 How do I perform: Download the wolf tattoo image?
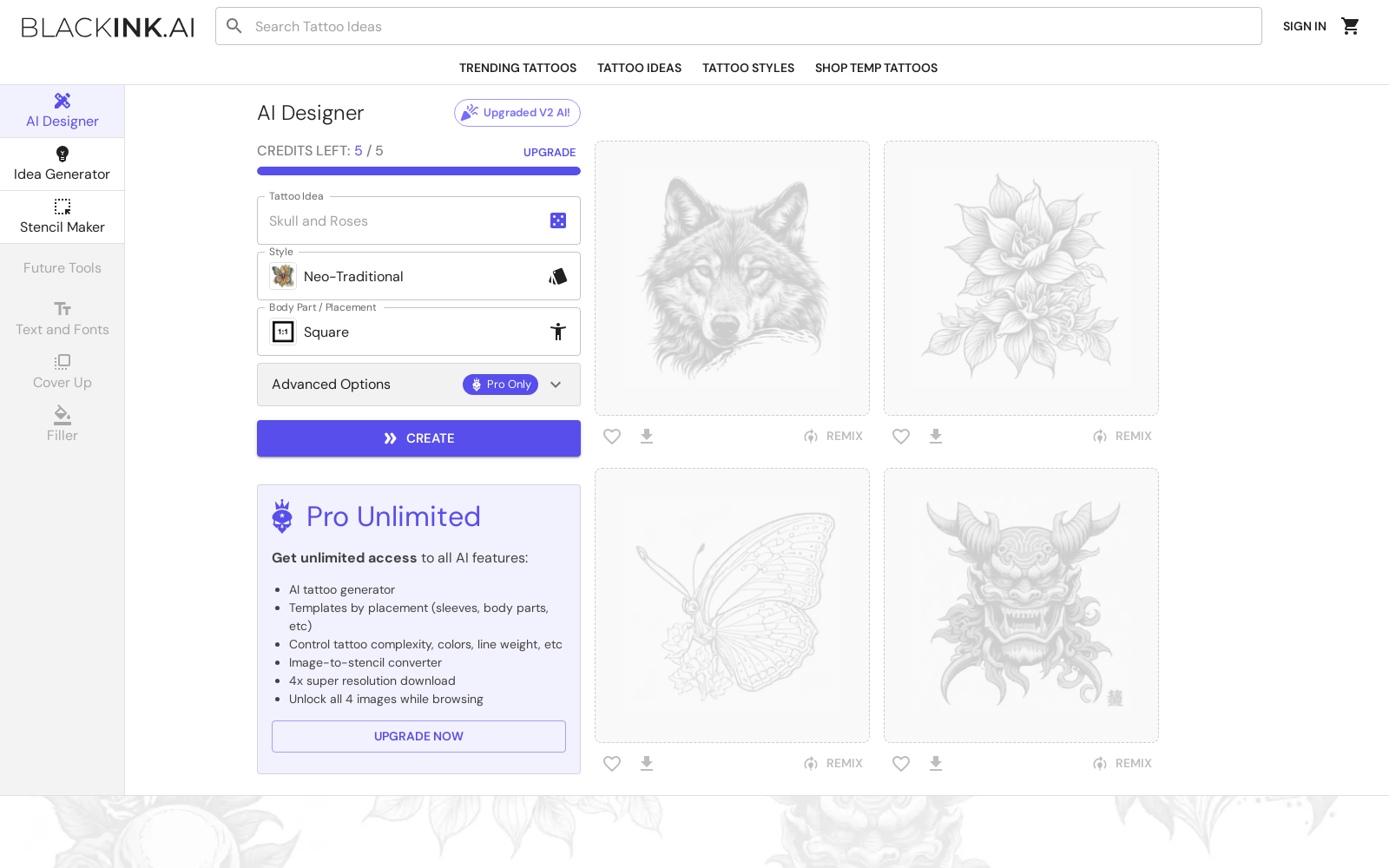tap(647, 436)
